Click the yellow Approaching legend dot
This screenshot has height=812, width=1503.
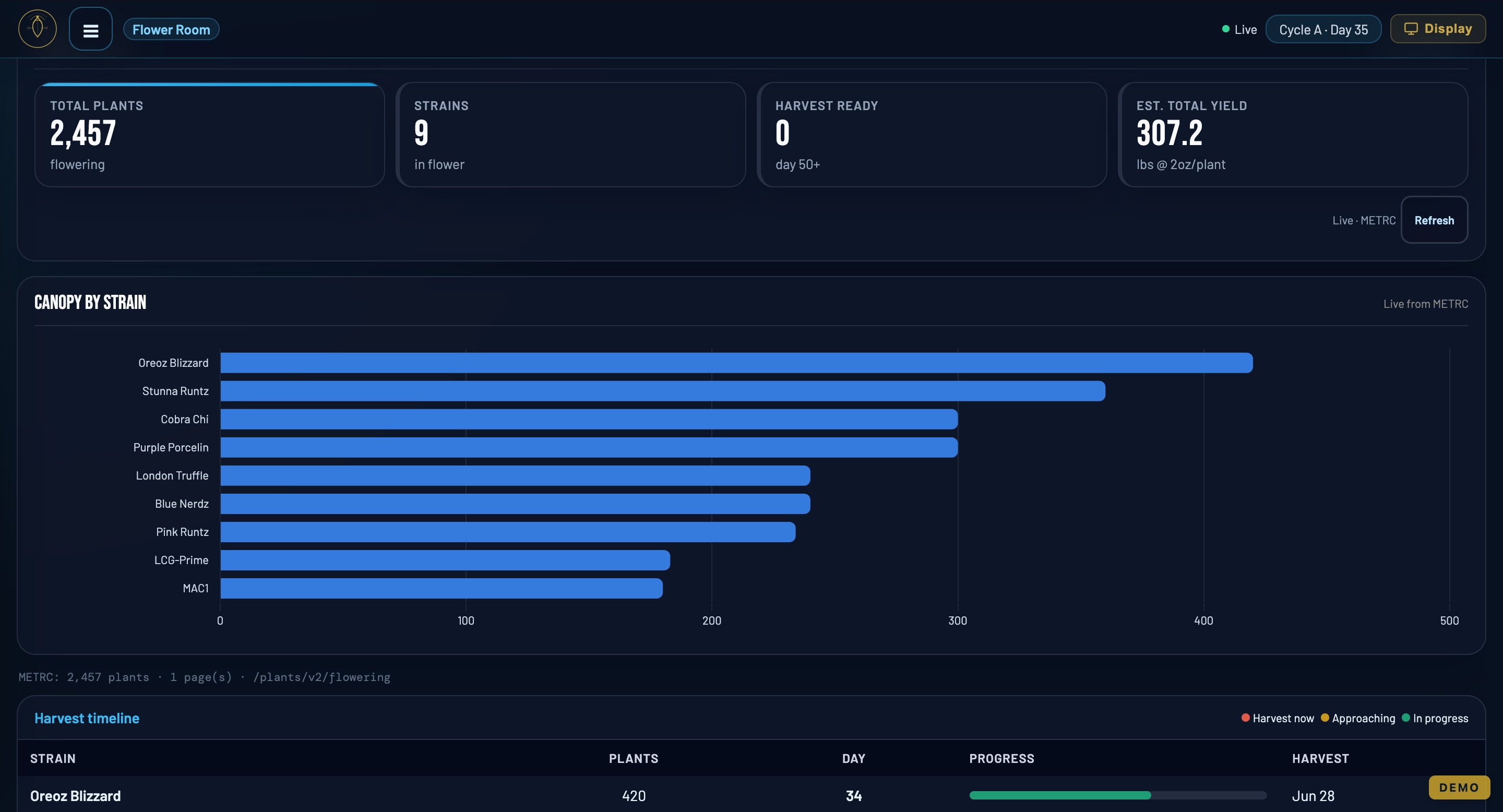tap(1325, 718)
